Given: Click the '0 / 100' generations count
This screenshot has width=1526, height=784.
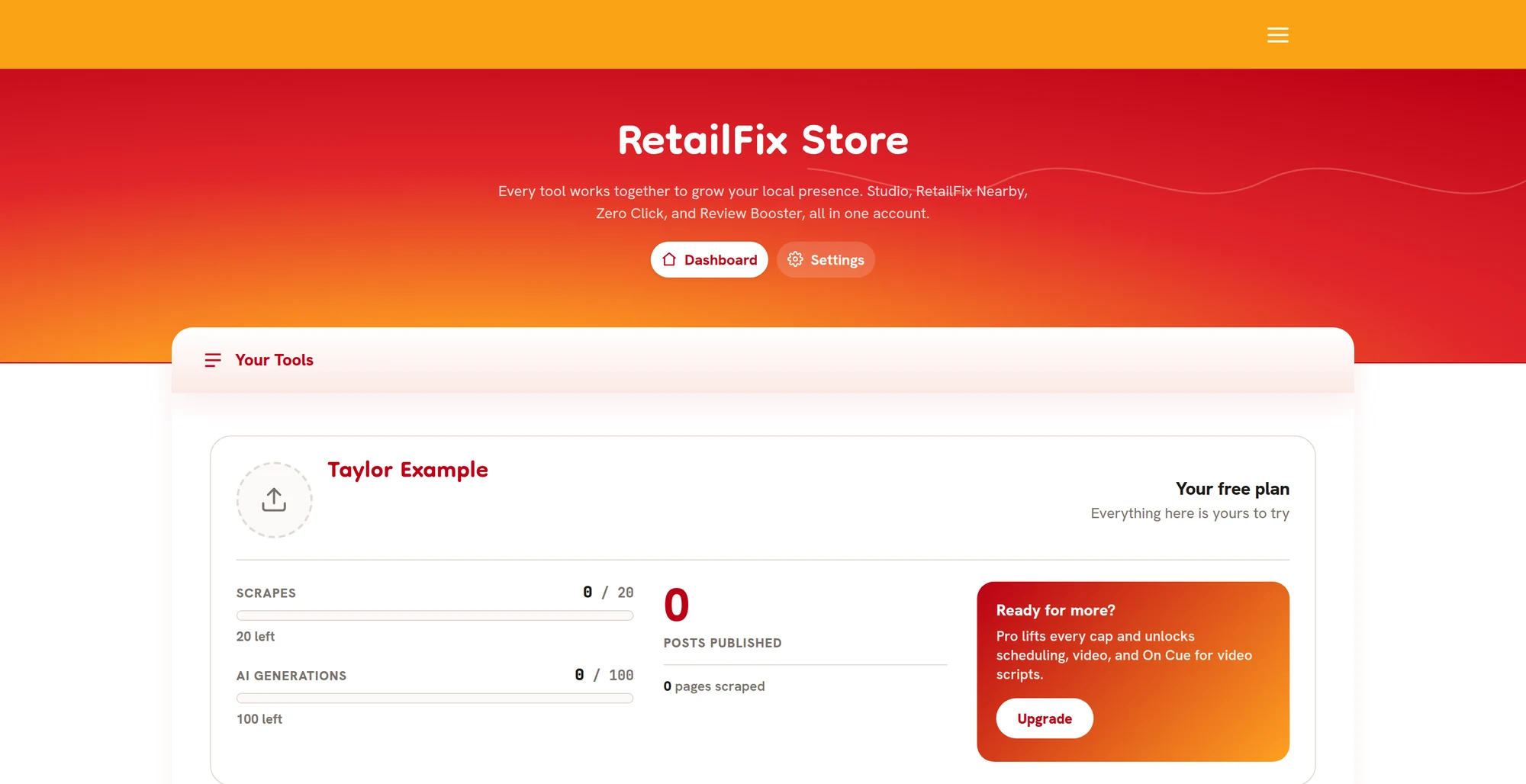Looking at the screenshot, I should (x=604, y=675).
